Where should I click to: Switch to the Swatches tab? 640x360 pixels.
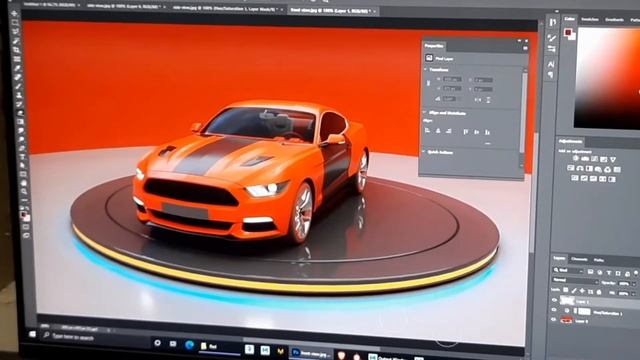[590, 19]
